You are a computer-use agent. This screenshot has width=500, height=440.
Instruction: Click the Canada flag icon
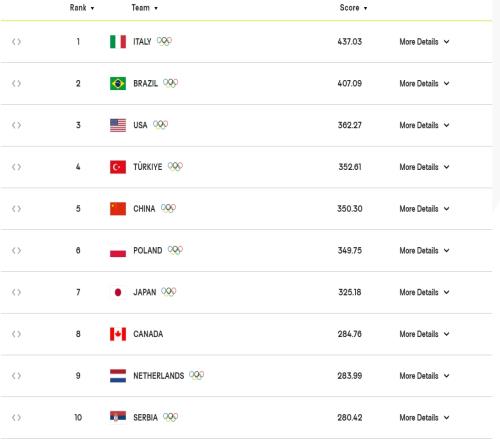[118, 334]
